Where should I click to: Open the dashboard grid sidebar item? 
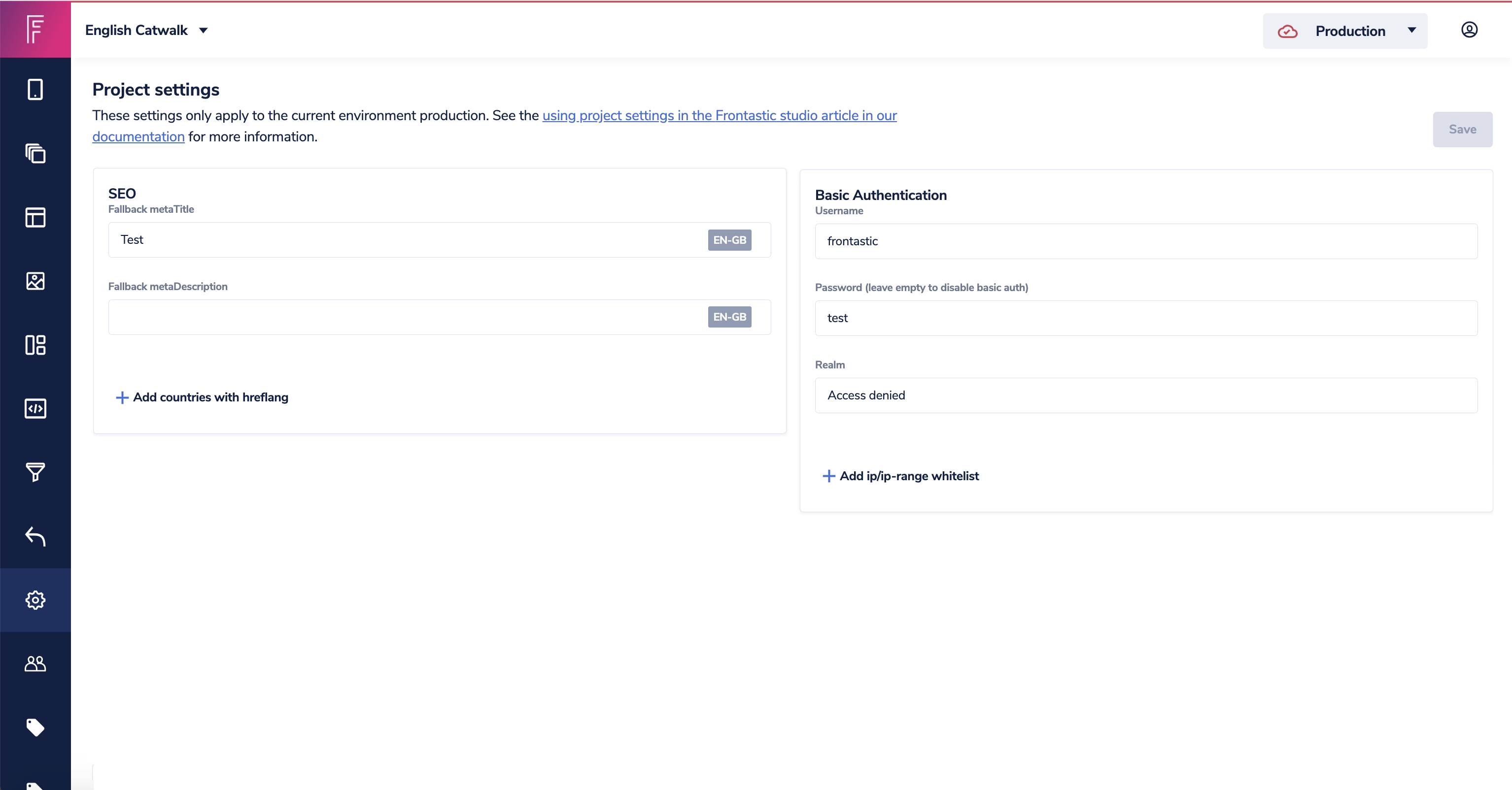(35, 345)
